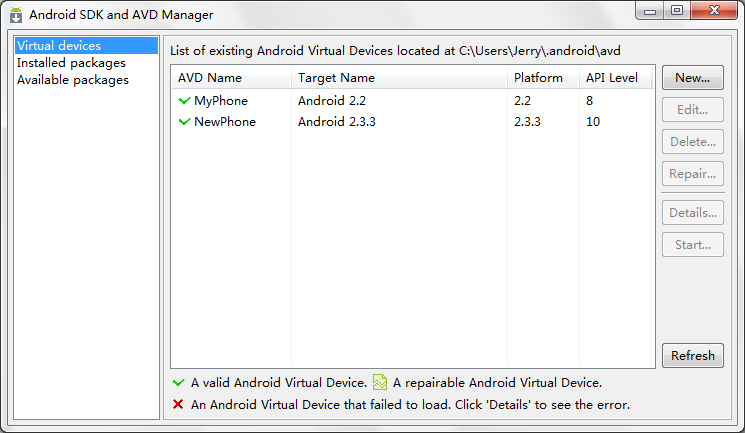
Task: Click the Edit... button
Action: pos(692,110)
